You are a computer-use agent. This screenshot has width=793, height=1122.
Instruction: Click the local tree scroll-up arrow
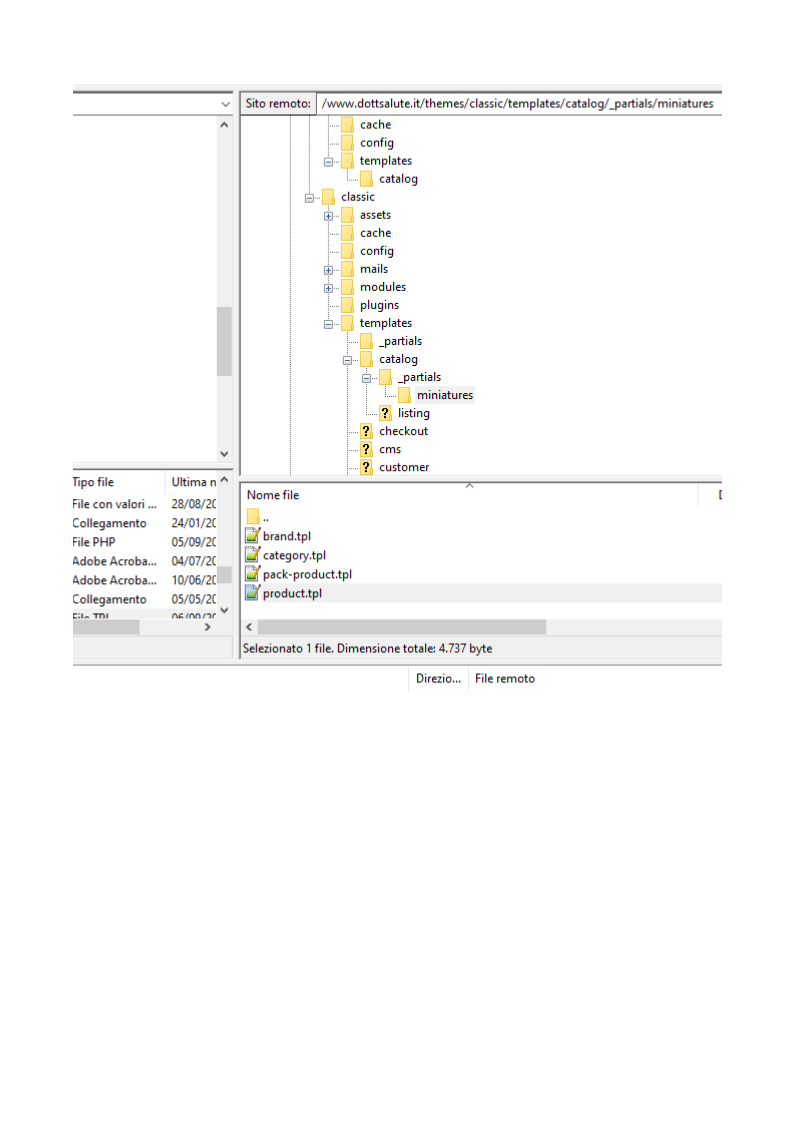coord(224,125)
